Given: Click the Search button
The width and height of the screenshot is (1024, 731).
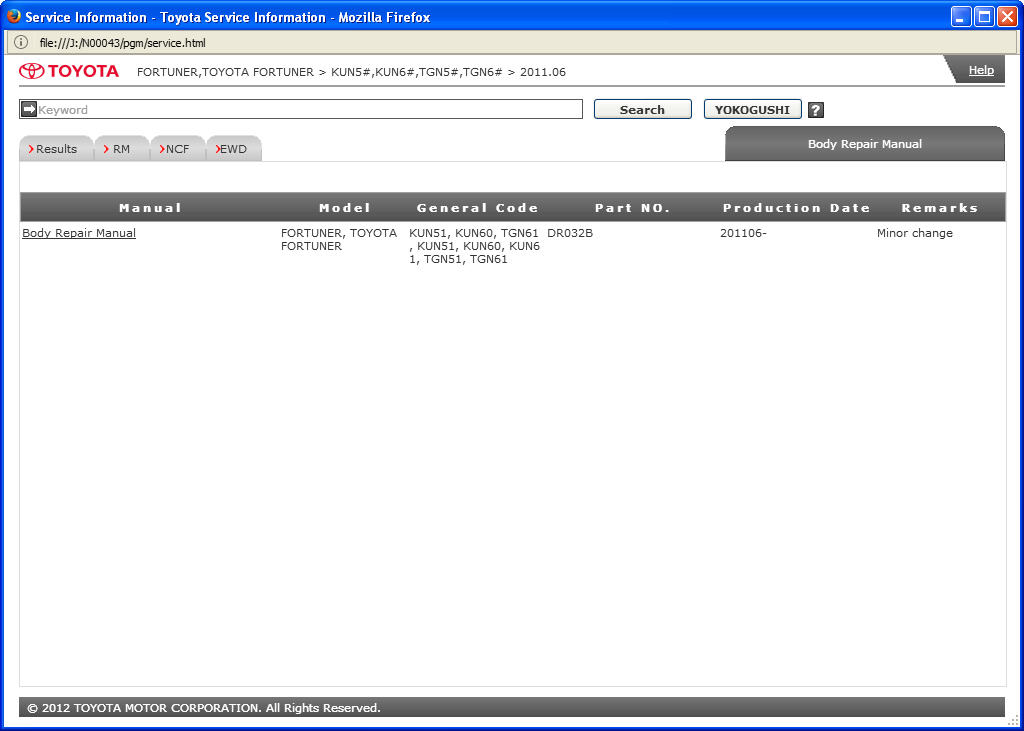Looking at the screenshot, I should pyautogui.click(x=642, y=109).
